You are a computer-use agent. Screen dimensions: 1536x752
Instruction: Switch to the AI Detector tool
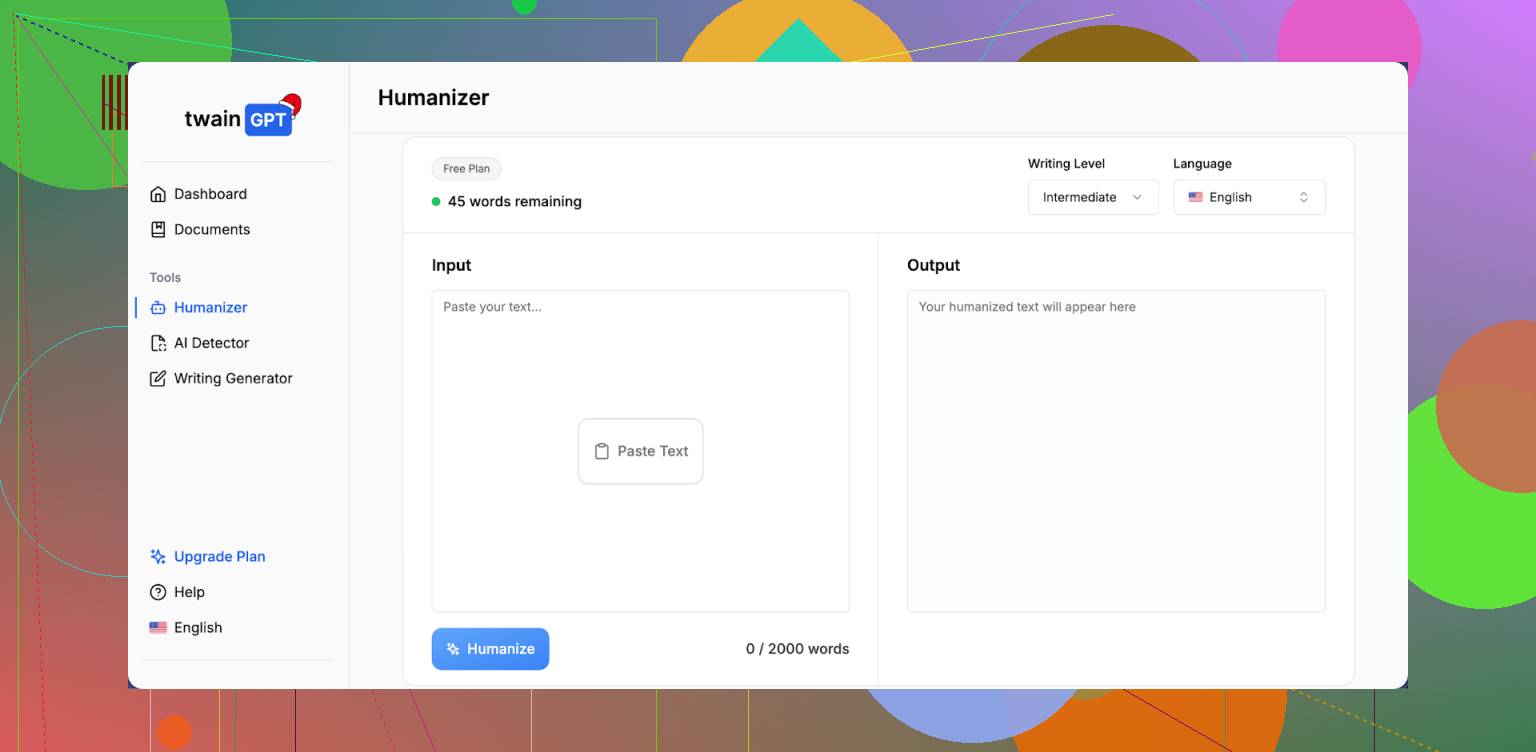[x=211, y=343]
